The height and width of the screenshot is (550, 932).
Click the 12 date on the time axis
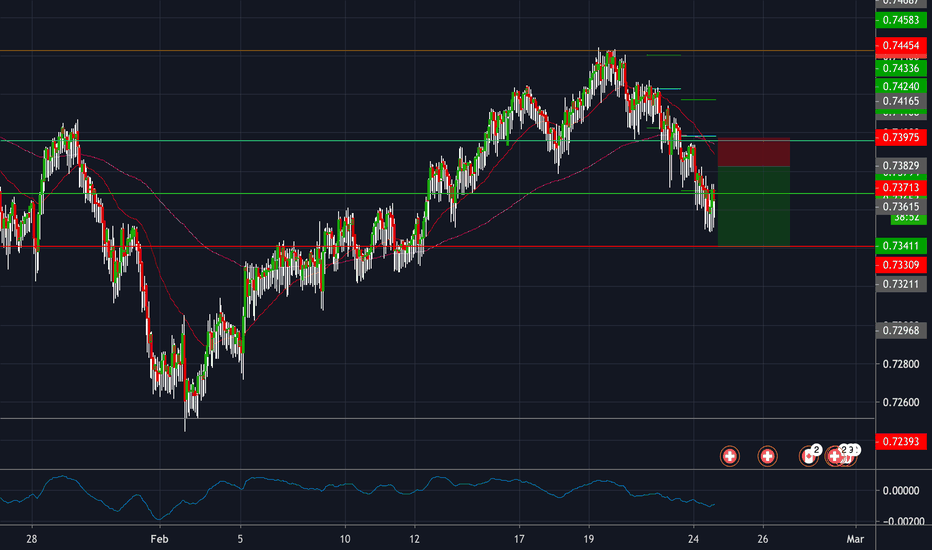414,539
